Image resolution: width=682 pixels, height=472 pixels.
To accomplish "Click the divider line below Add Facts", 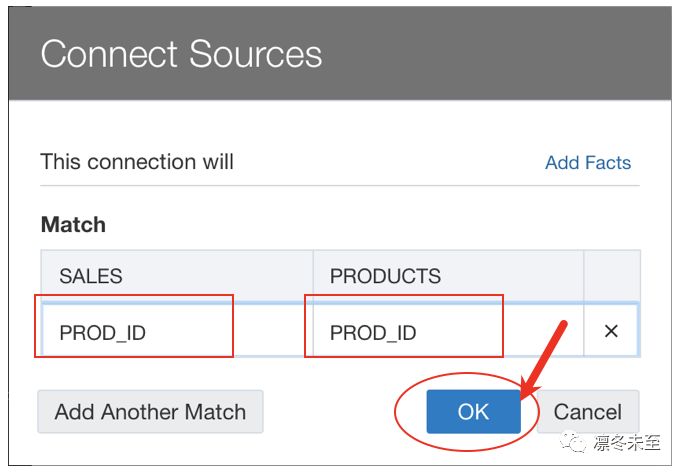I will [x=340, y=186].
